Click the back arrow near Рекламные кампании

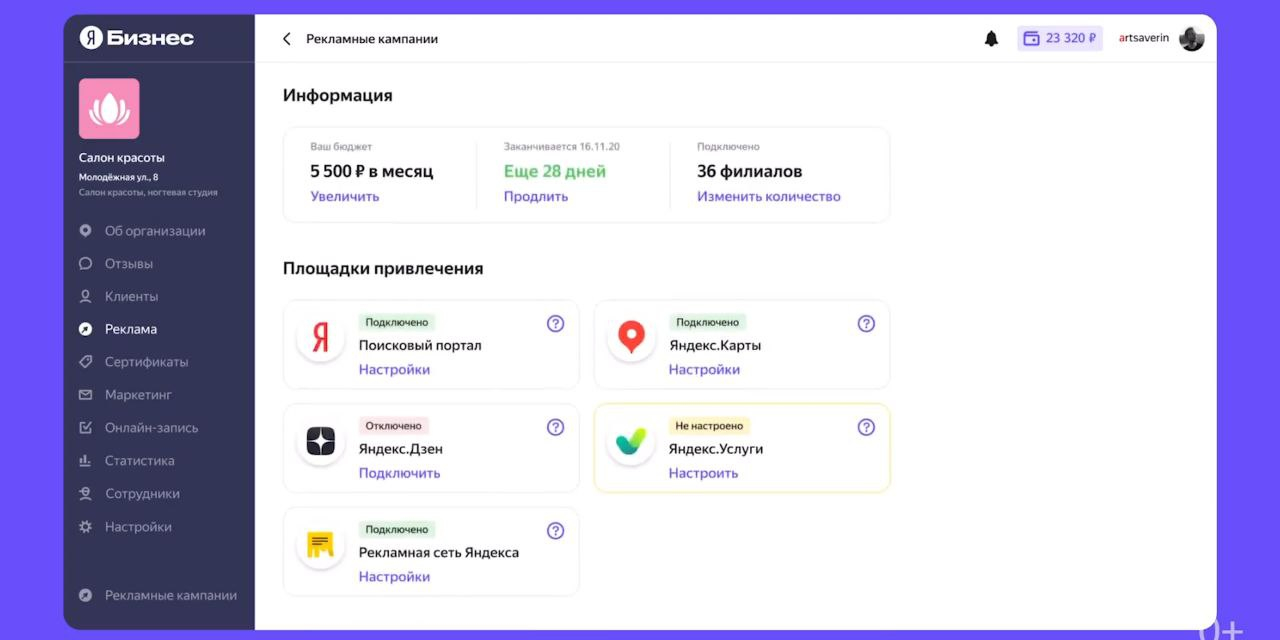click(287, 39)
